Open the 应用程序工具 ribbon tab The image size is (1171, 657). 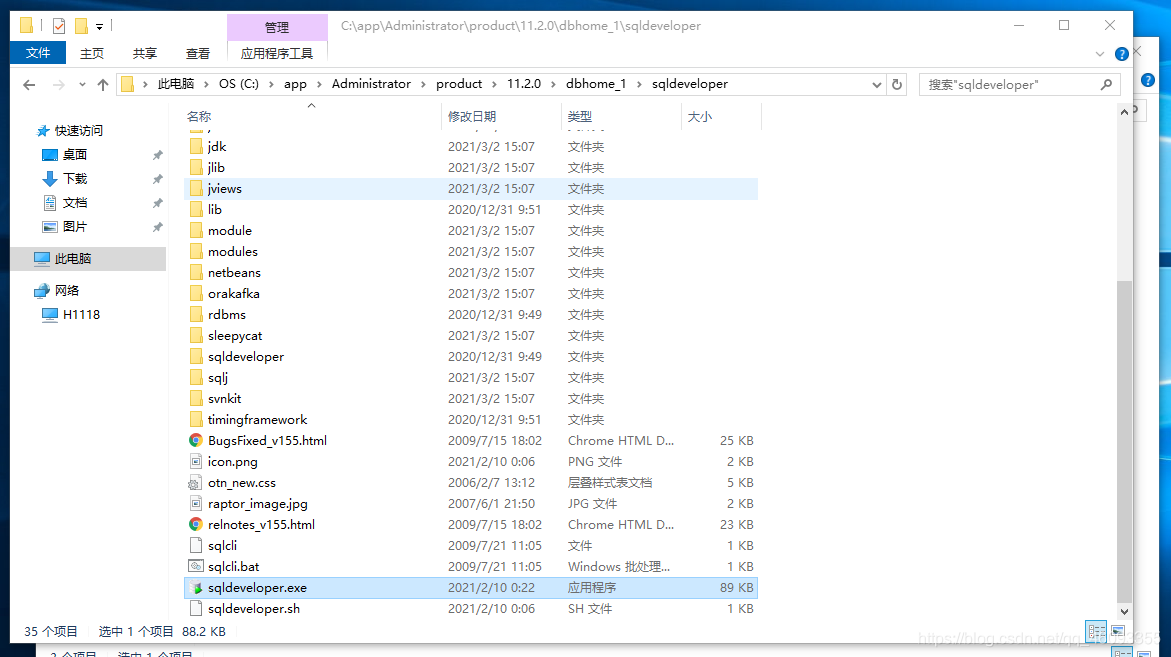[x=277, y=54]
